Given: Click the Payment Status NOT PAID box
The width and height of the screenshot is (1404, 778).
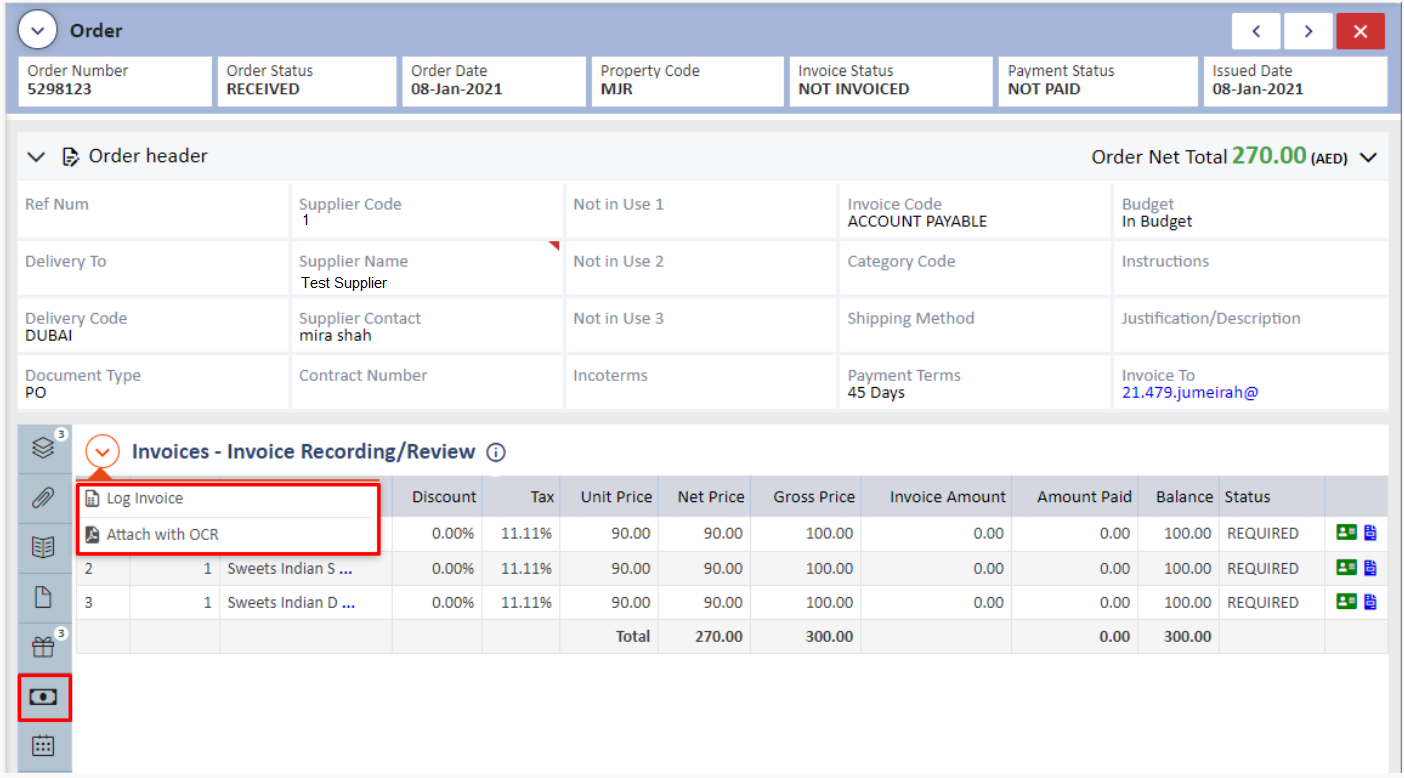Looking at the screenshot, I should [1098, 81].
